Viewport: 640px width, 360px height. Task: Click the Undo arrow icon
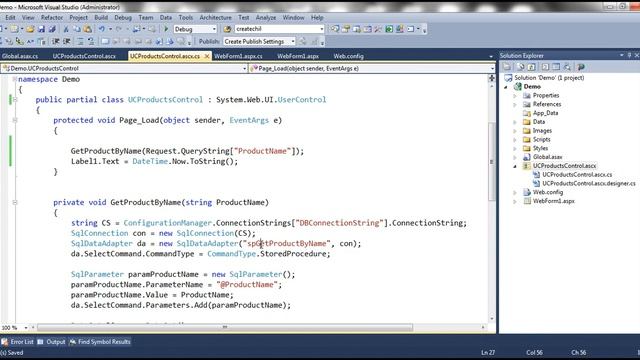[x=101, y=29]
